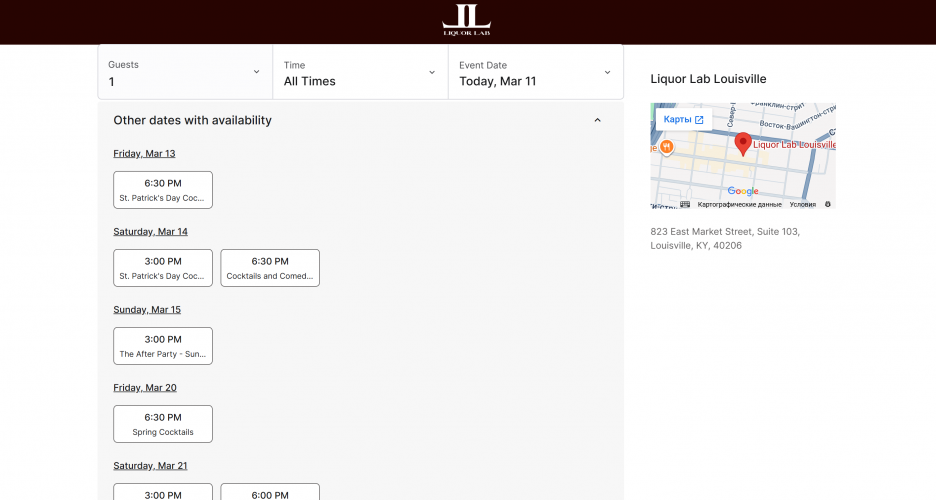The width and height of the screenshot is (936, 500).
Task: Click the Friday, Mar 13 date link
Action: point(144,153)
